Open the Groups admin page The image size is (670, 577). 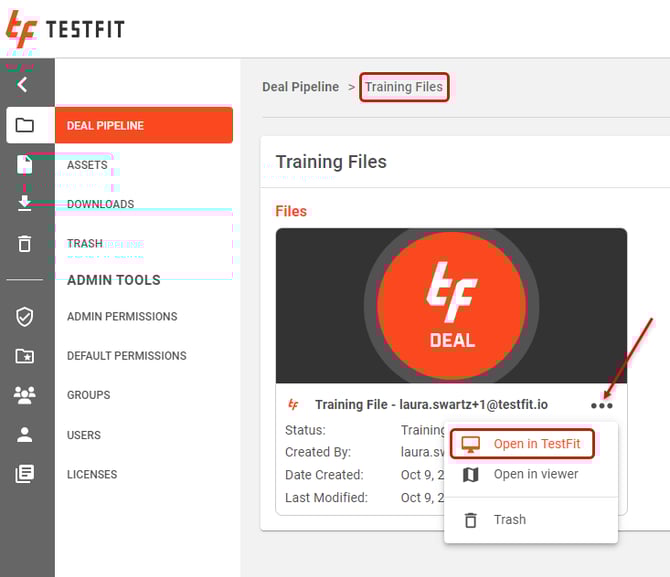point(88,395)
